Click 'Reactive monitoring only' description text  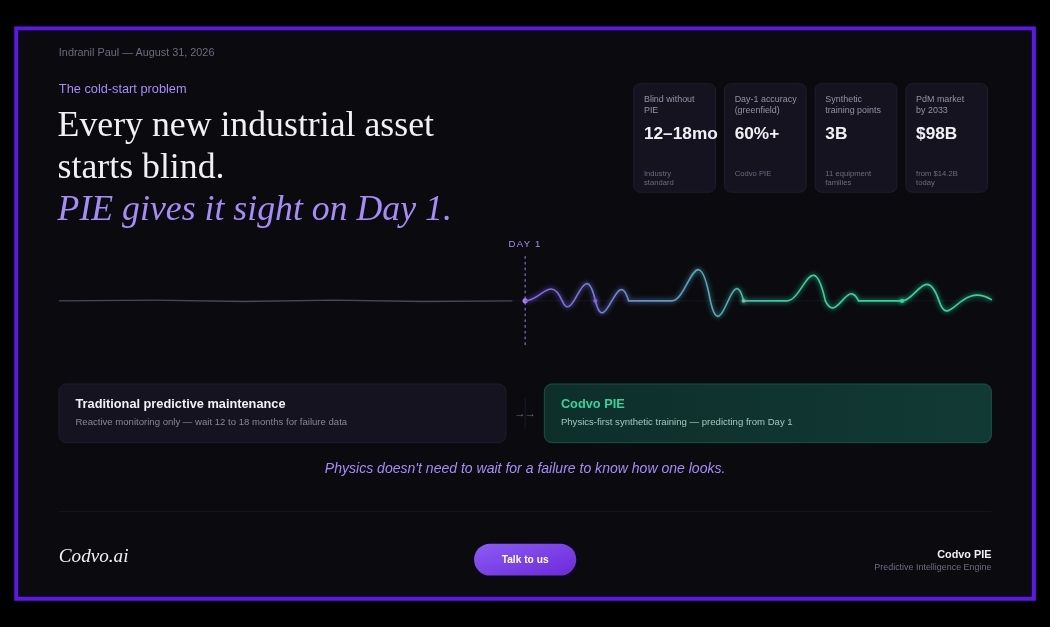(211, 422)
